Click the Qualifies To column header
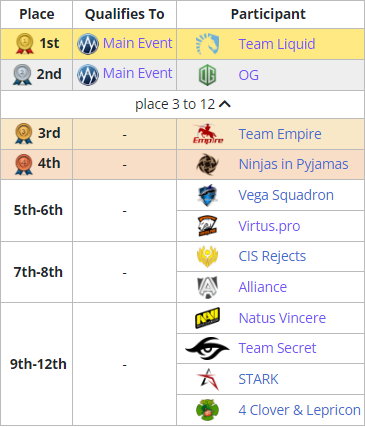Screen dimensions: 365x427 125,14
